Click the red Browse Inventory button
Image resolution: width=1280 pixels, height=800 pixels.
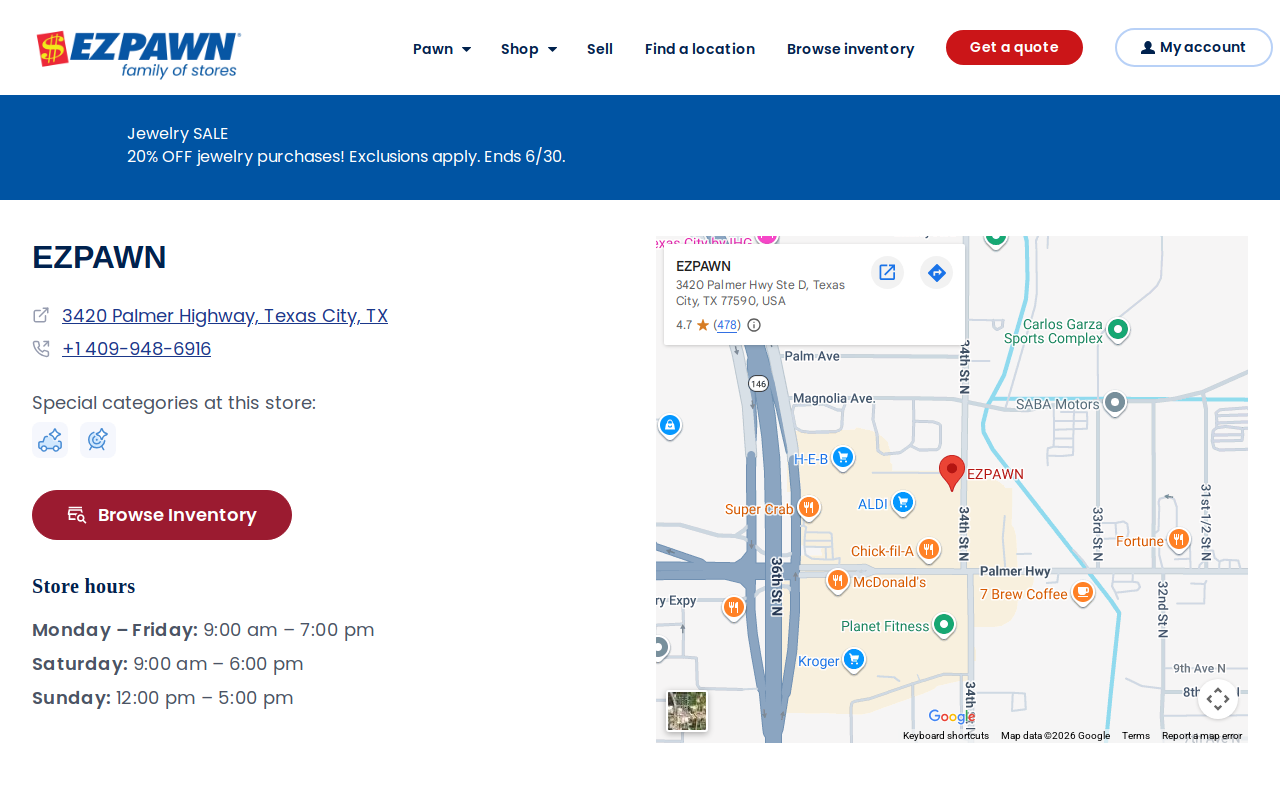(x=162, y=515)
